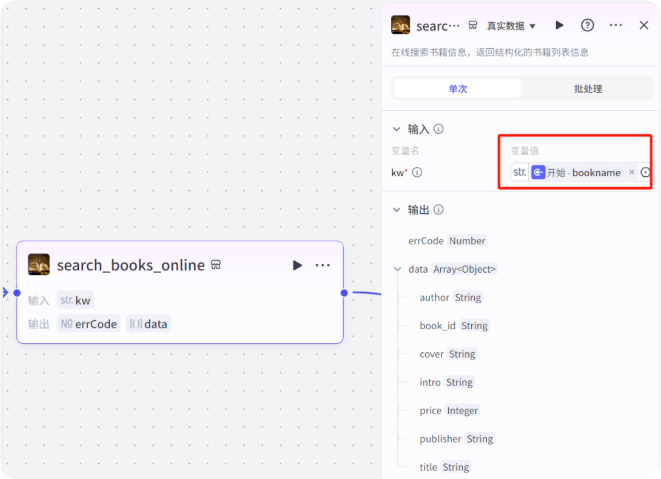Open the variable selector icon beside bookname
661x479 pixels.
tap(645, 172)
